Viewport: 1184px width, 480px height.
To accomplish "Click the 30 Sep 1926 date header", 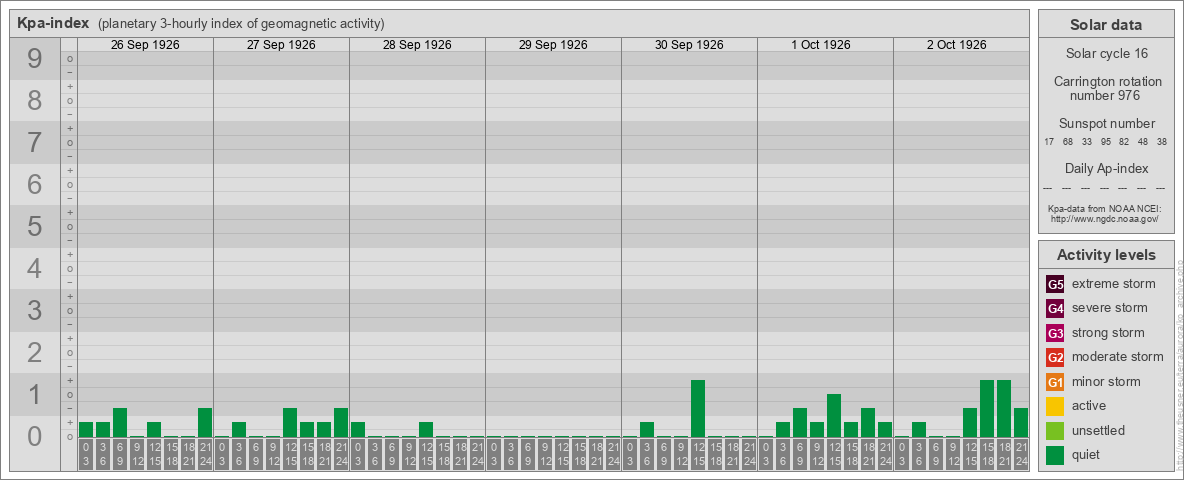I will [x=689, y=45].
